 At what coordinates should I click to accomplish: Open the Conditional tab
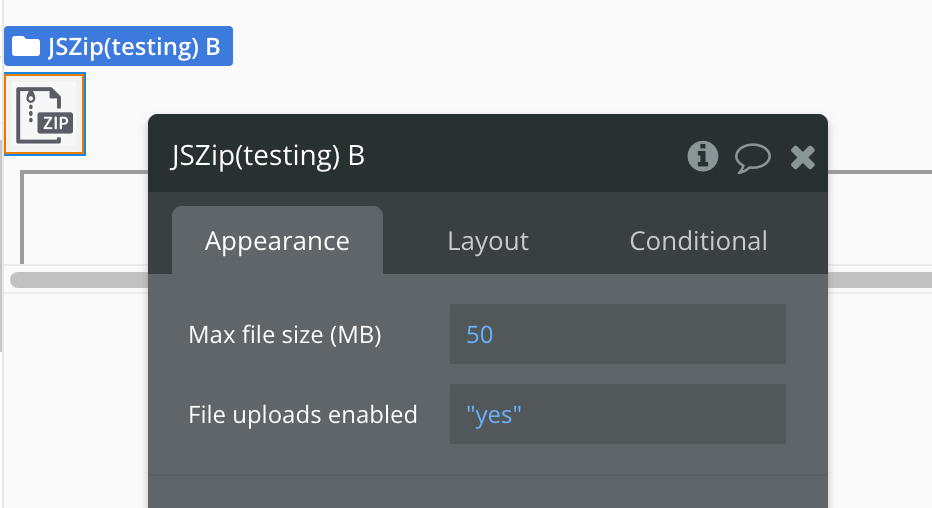click(x=698, y=241)
